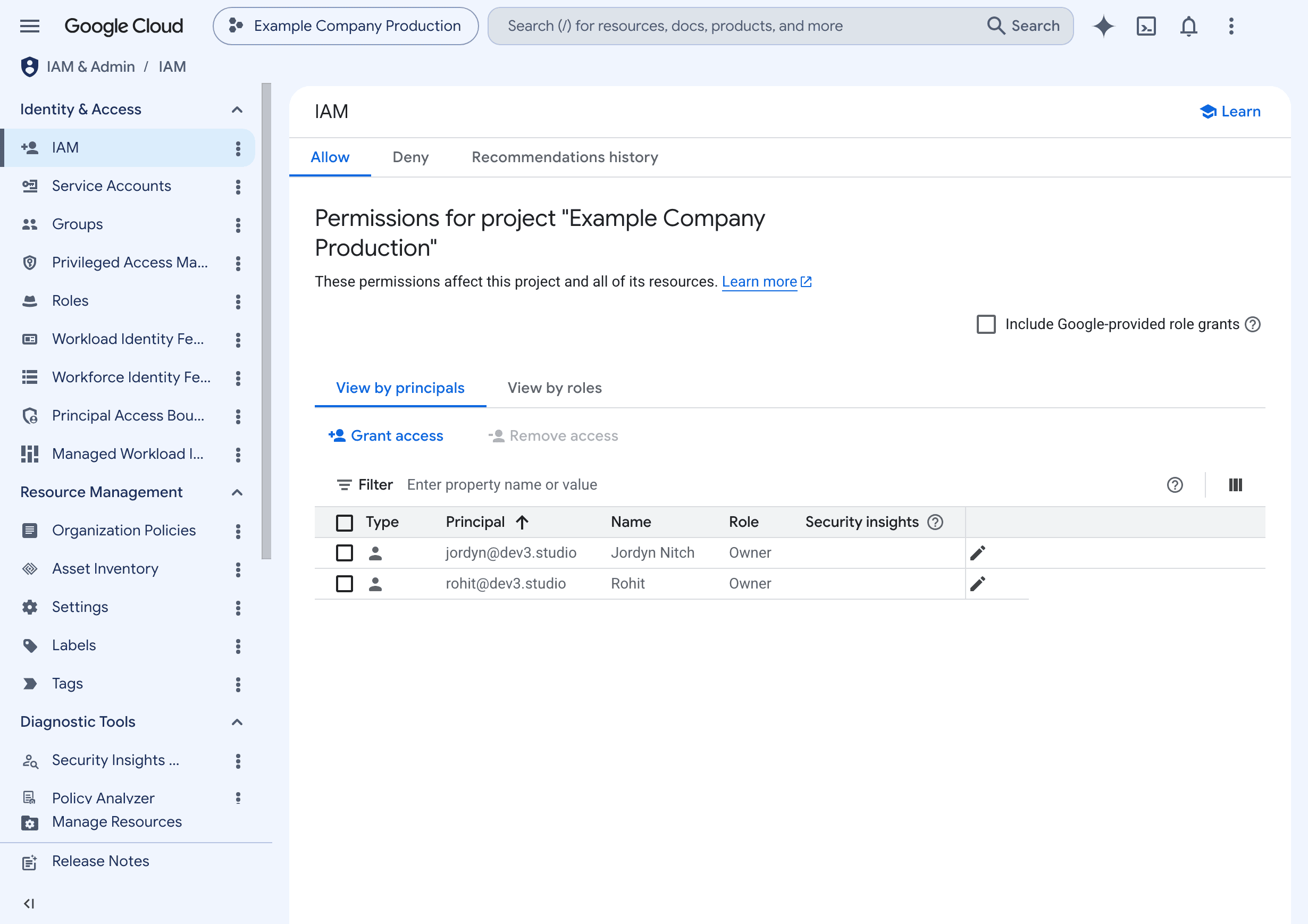Open more options for Organization Policies
This screenshot has width=1308, height=924.
(x=238, y=531)
